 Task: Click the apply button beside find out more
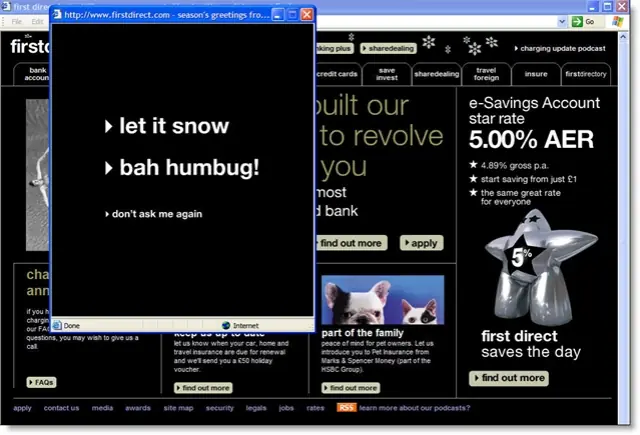[421, 243]
